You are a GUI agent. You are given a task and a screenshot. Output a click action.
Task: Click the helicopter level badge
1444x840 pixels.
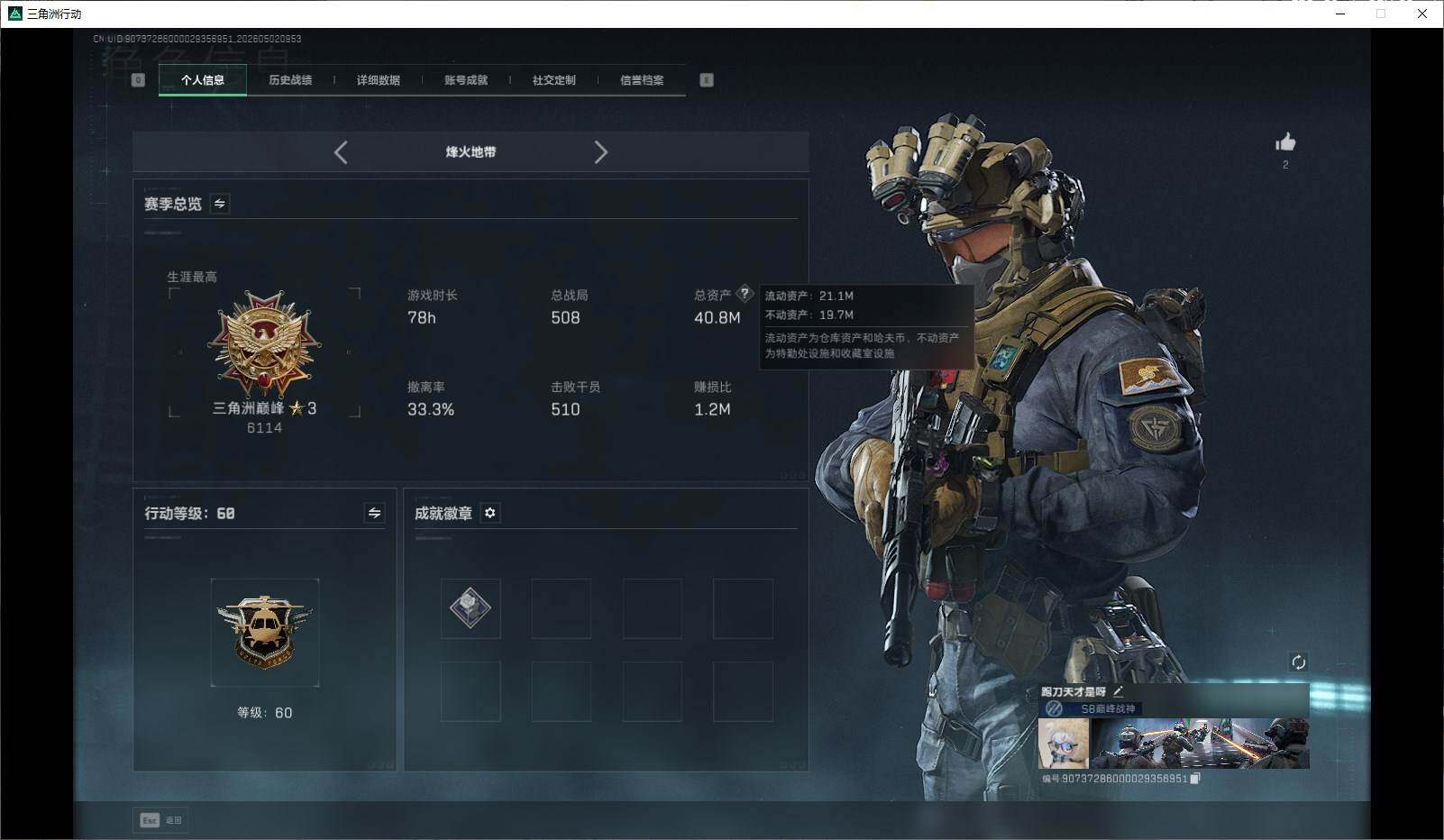(x=265, y=632)
